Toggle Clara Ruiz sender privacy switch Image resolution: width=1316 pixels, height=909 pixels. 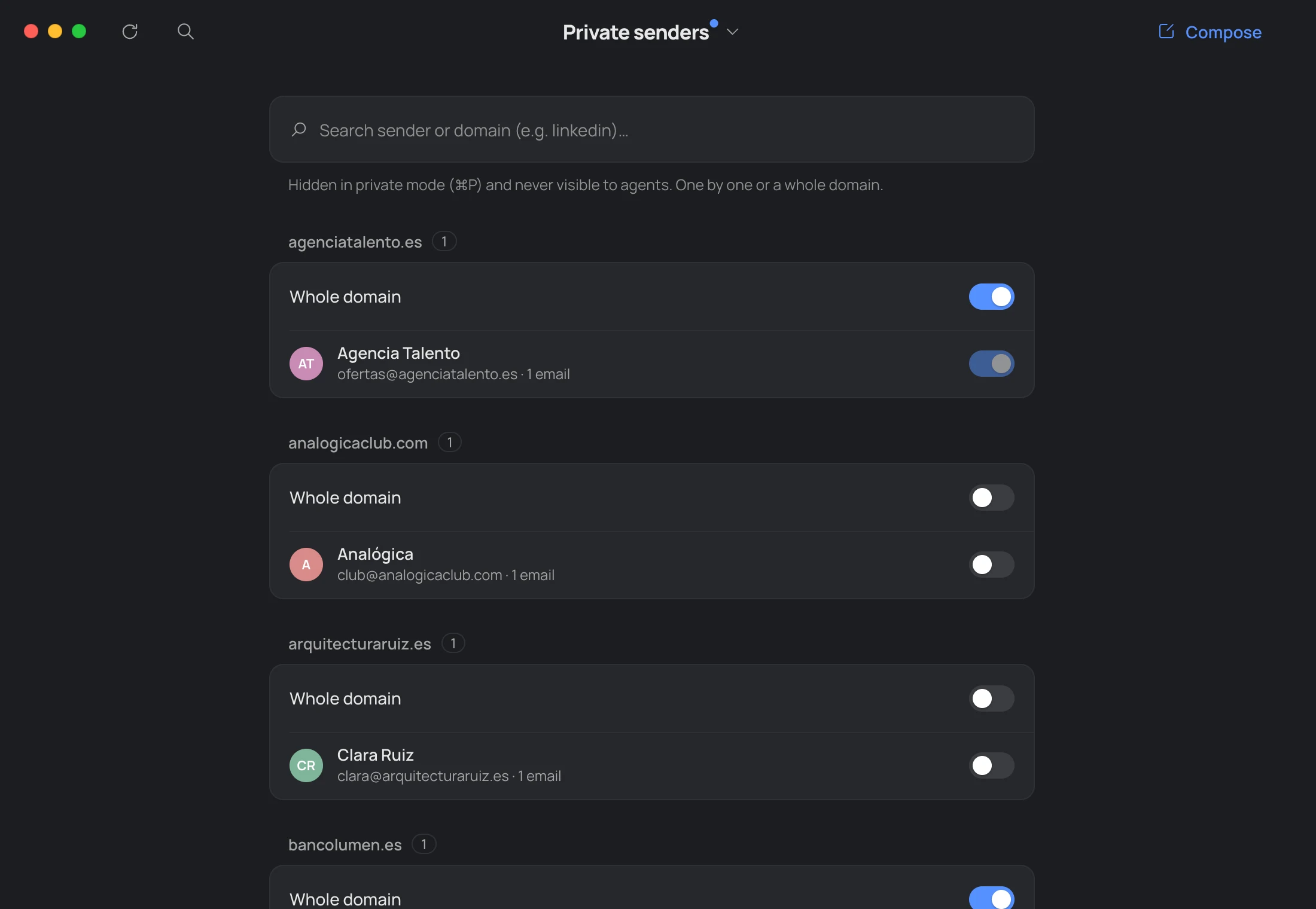point(992,765)
